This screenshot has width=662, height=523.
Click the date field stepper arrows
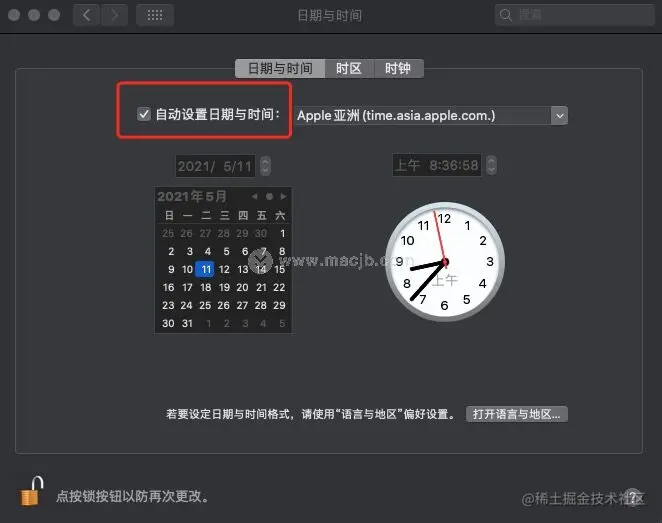point(265,166)
